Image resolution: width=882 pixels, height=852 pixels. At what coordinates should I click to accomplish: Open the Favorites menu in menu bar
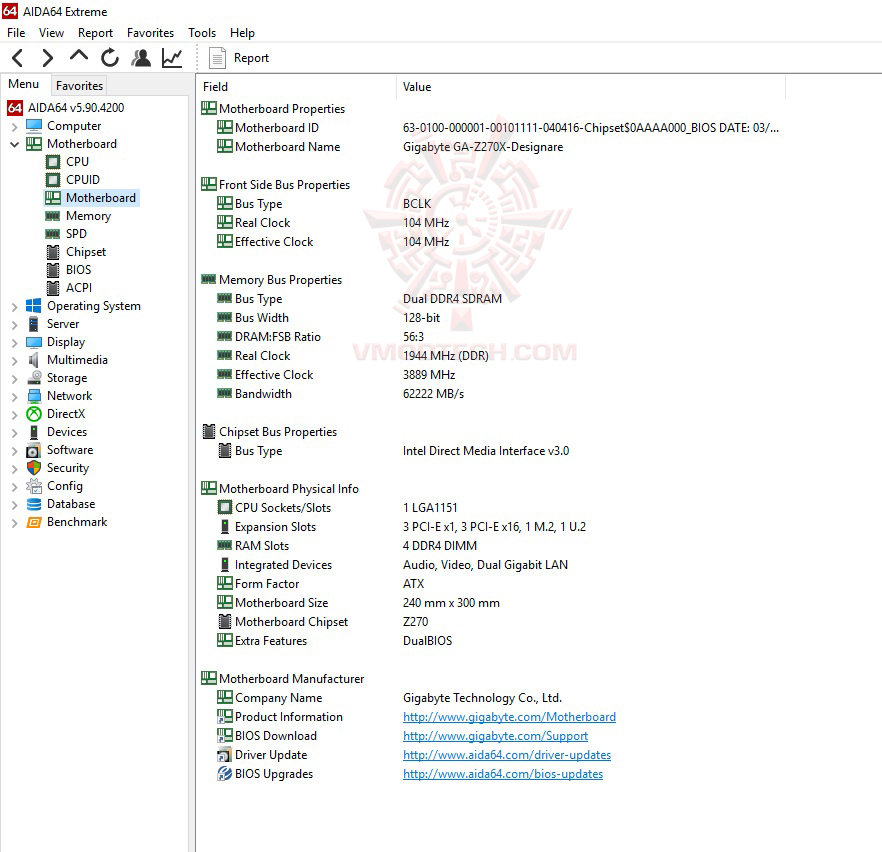tap(150, 33)
